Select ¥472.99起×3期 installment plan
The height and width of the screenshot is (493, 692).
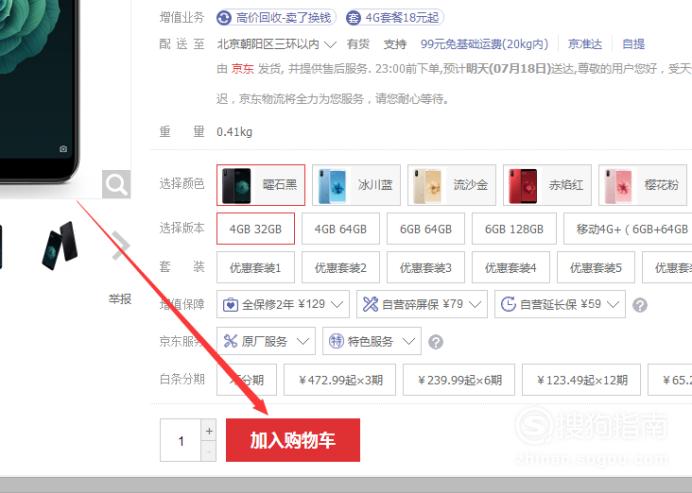pos(340,380)
